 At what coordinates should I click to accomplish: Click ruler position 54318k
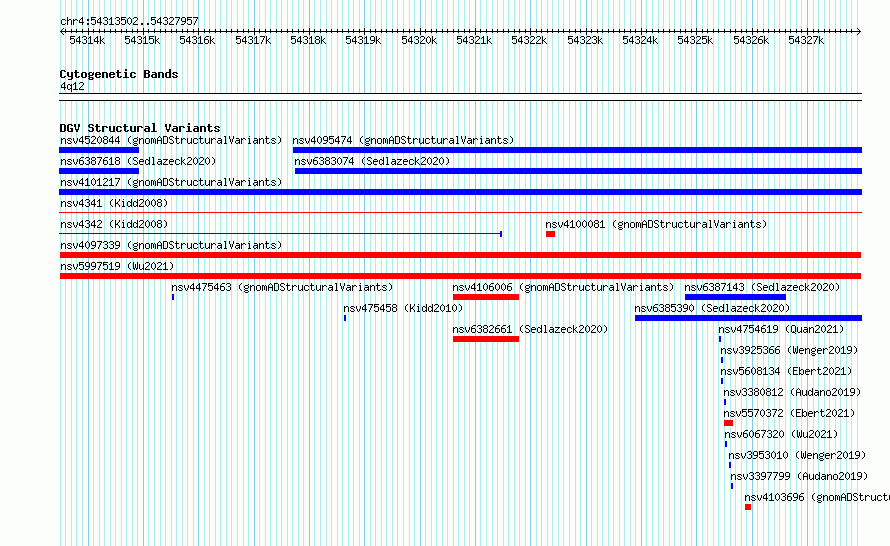[x=308, y=40]
